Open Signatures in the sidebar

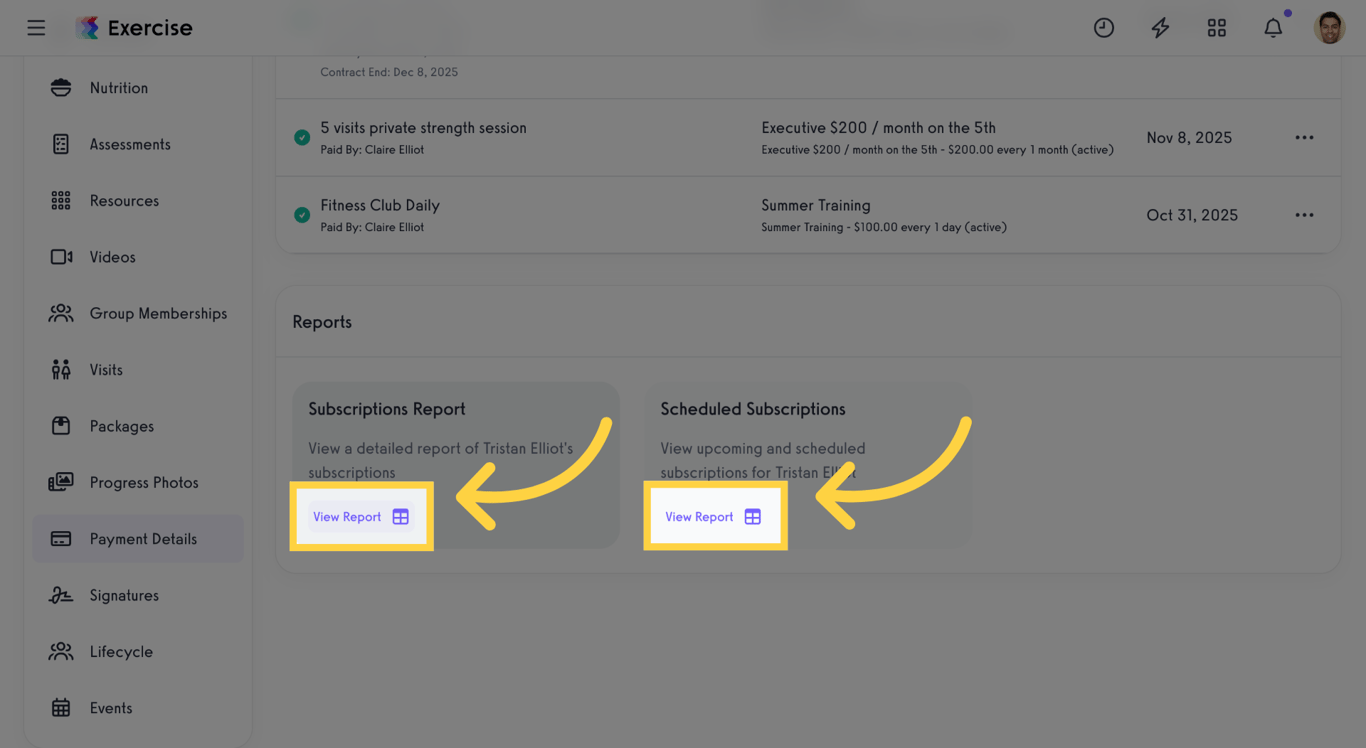tap(123, 595)
